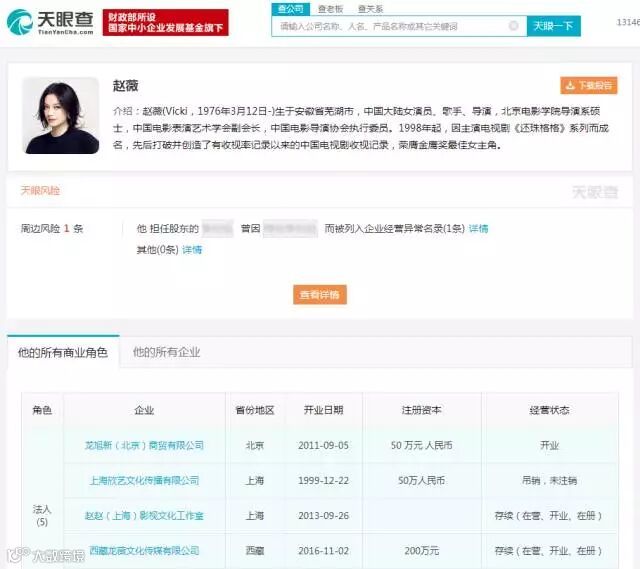This screenshot has height=569, width=640.
Task: Click the 经营状态 column header
Action: point(549,410)
